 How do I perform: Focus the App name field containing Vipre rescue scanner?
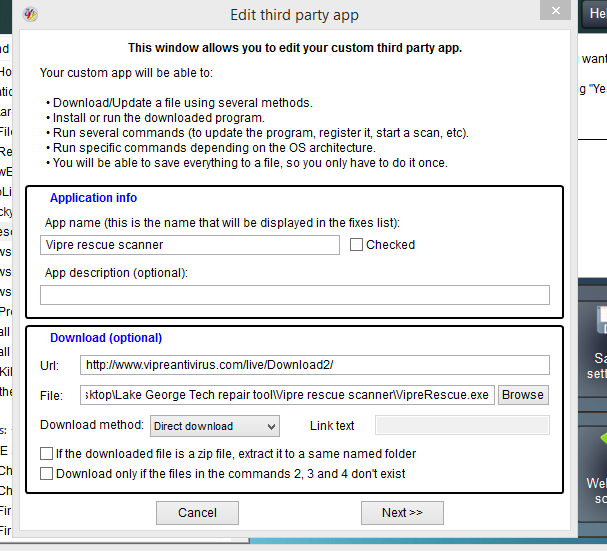coord(190,245)
